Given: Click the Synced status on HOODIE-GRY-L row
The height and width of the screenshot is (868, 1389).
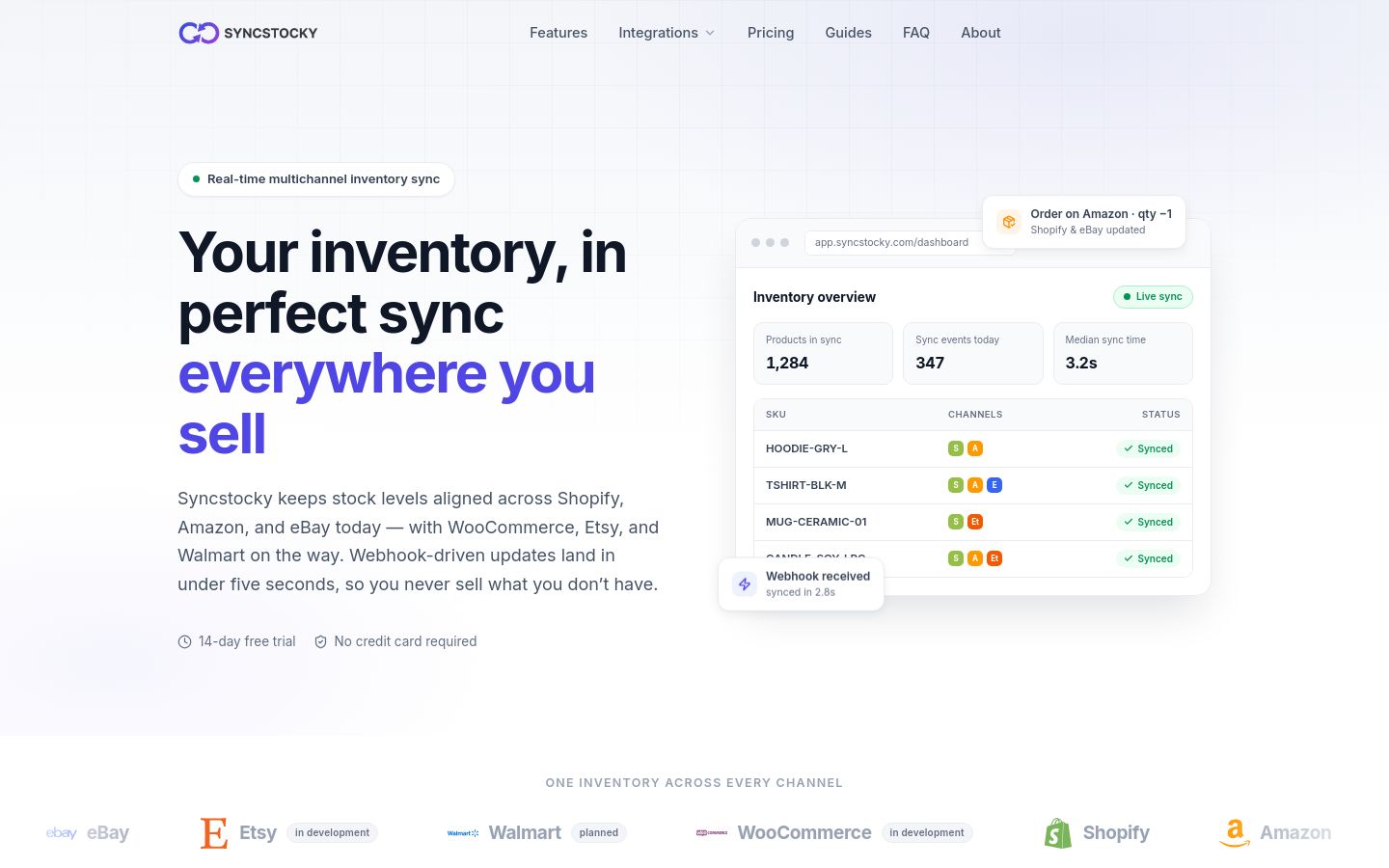Looking at the screenshot, I should (1148, 448).
